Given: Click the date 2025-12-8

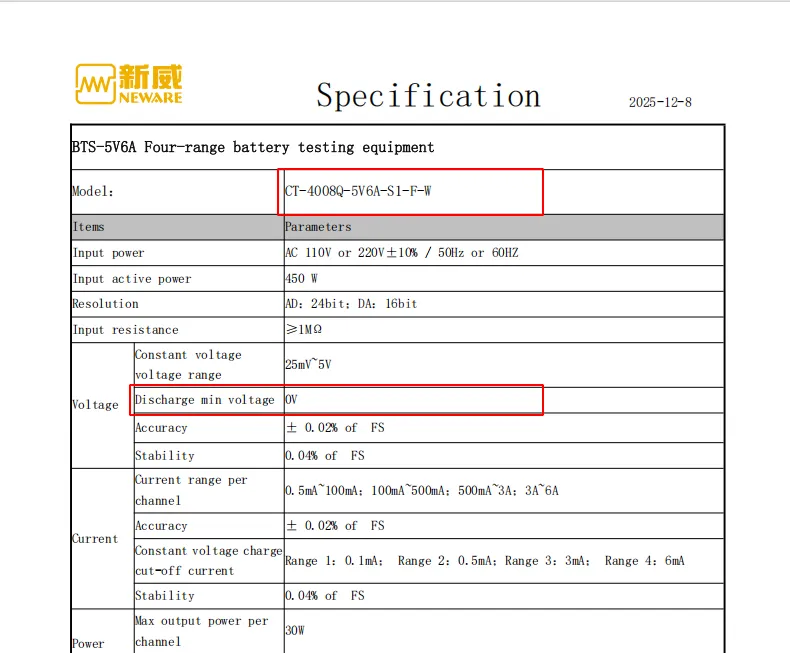Looking at the screenshot, I should (660, 102).
